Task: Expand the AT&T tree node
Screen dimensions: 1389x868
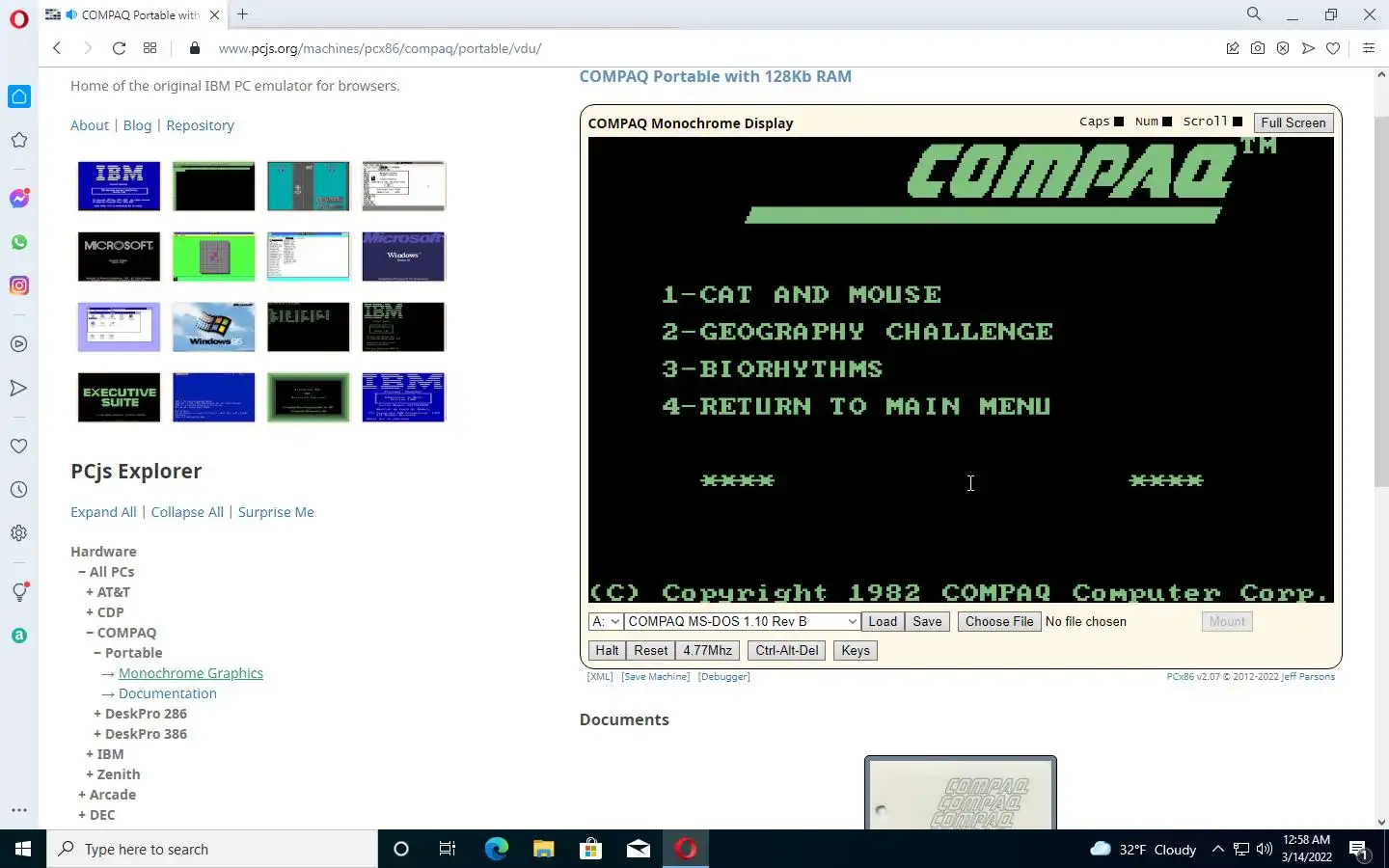Action: tap(108, 592)
